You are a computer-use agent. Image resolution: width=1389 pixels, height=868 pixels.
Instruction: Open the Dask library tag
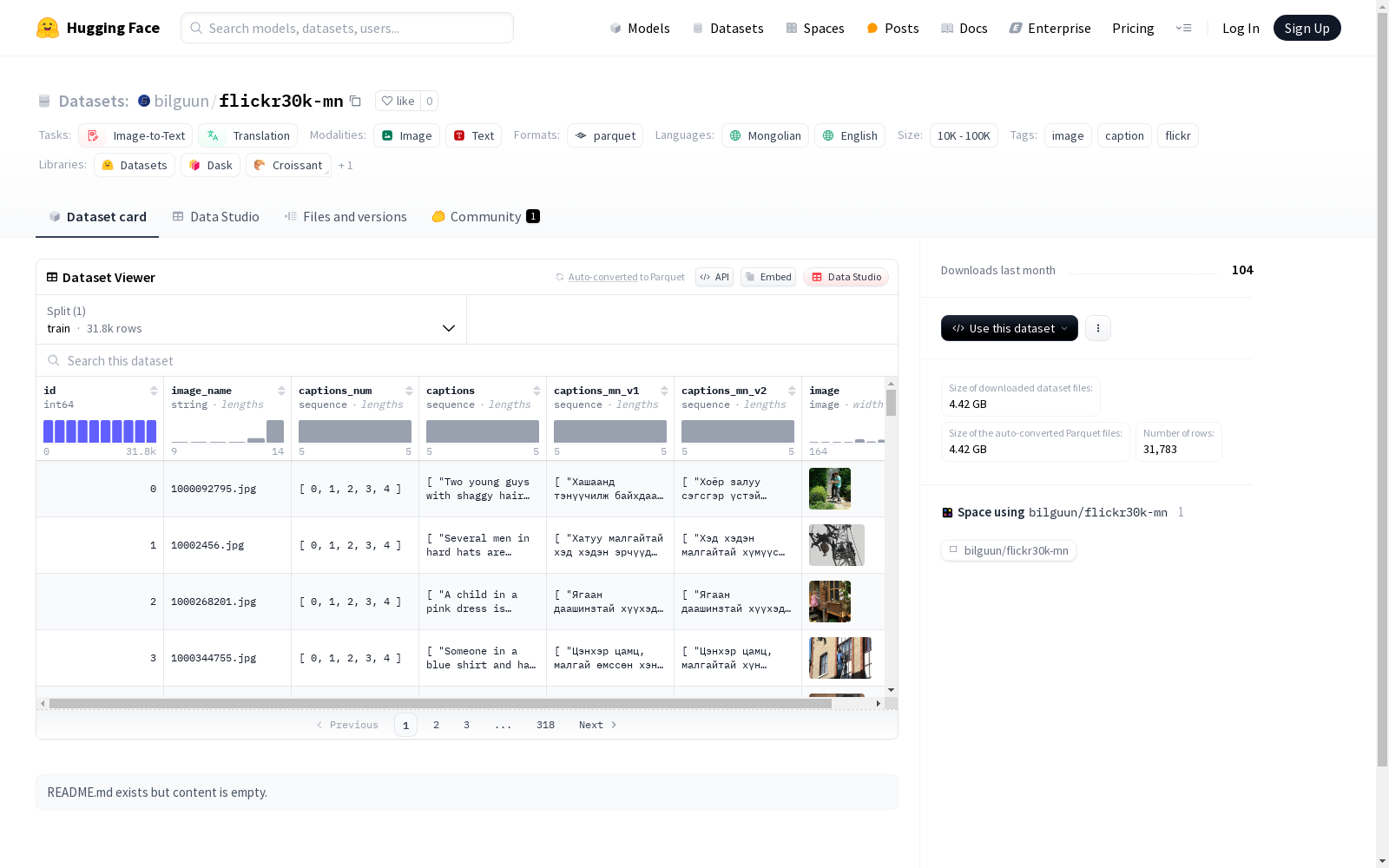point(210,165)
